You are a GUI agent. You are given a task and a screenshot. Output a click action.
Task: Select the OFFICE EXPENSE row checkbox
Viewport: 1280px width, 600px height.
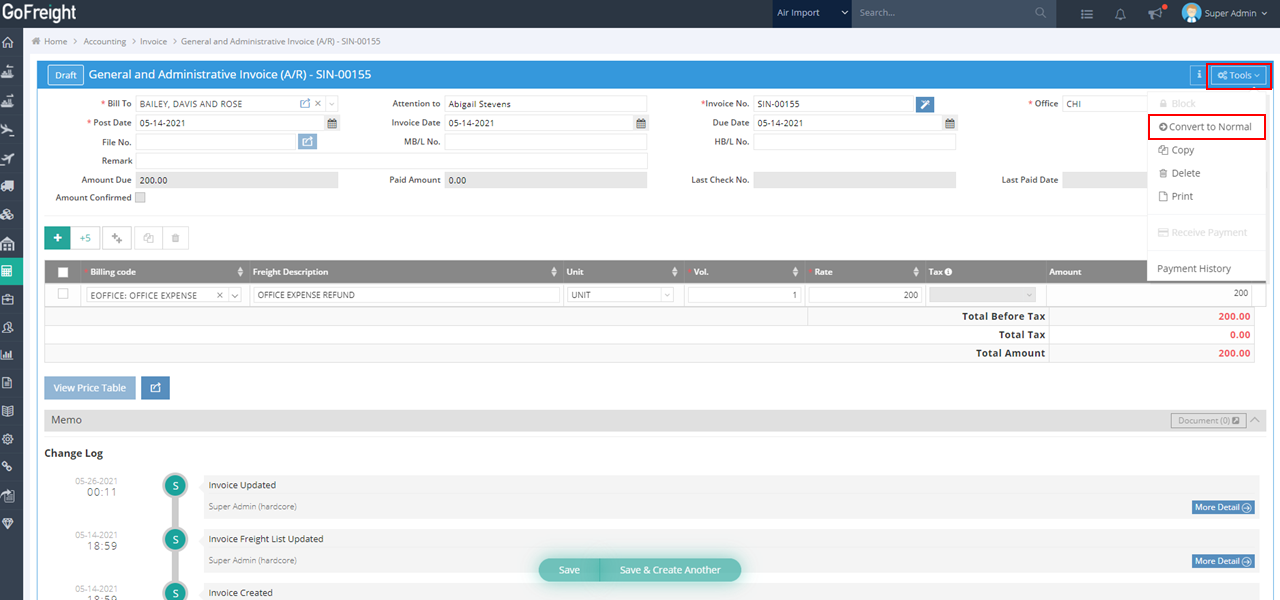click(63, 294)
